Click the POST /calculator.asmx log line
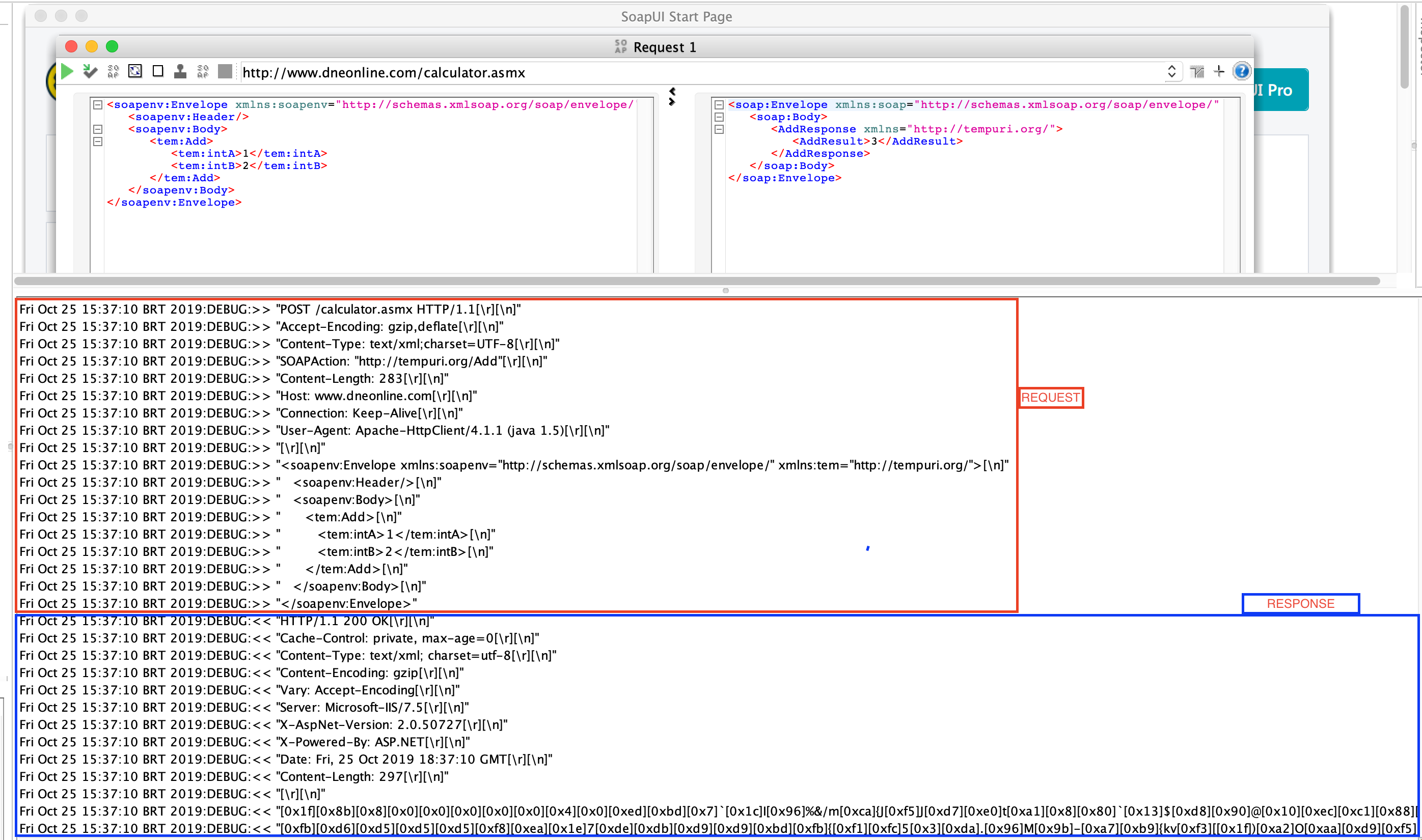The image size is (1422, 840). point(270,310)
